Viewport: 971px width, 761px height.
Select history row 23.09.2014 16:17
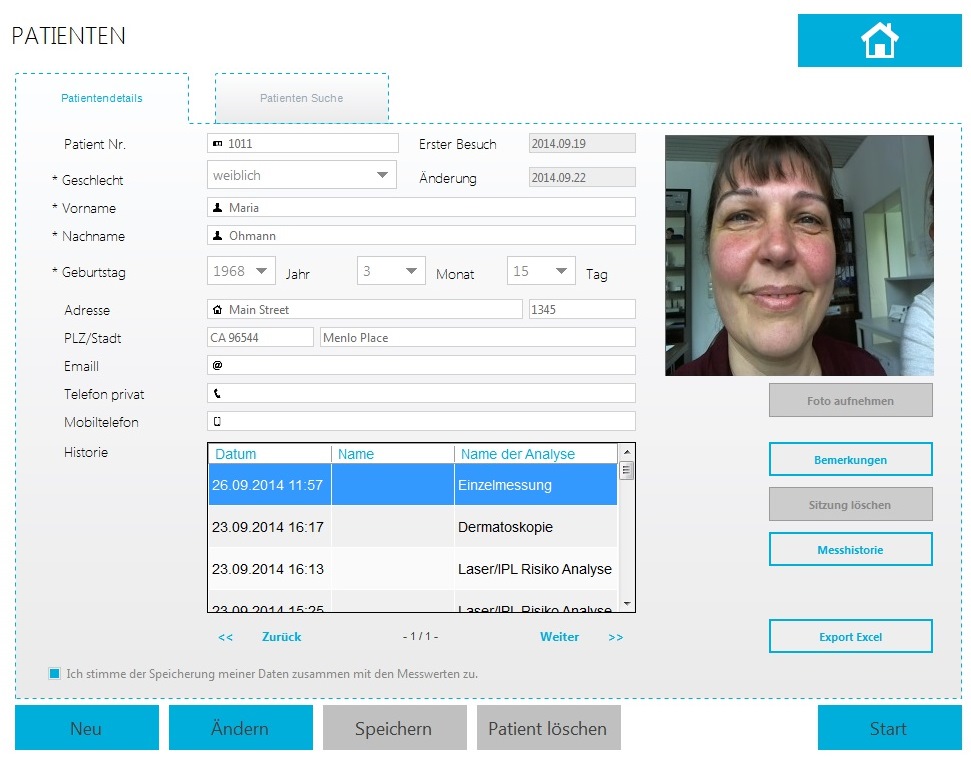413,527
